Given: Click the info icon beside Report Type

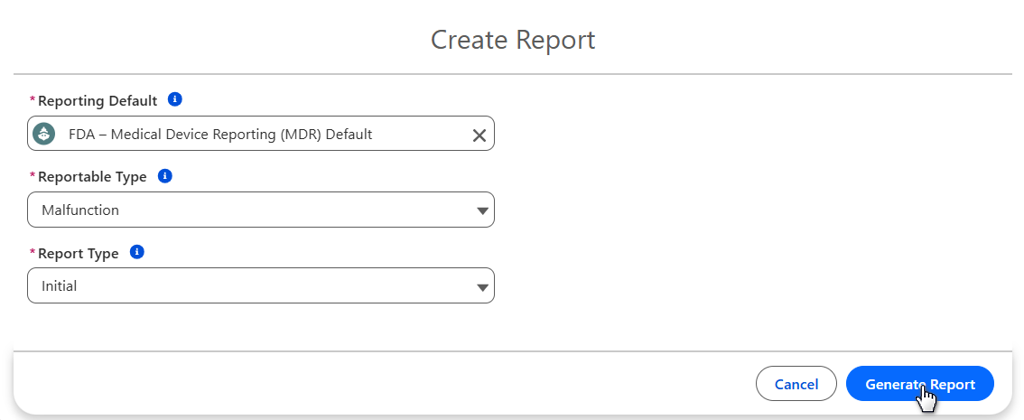Looking at the screenshot, I should tap(138, 253).
